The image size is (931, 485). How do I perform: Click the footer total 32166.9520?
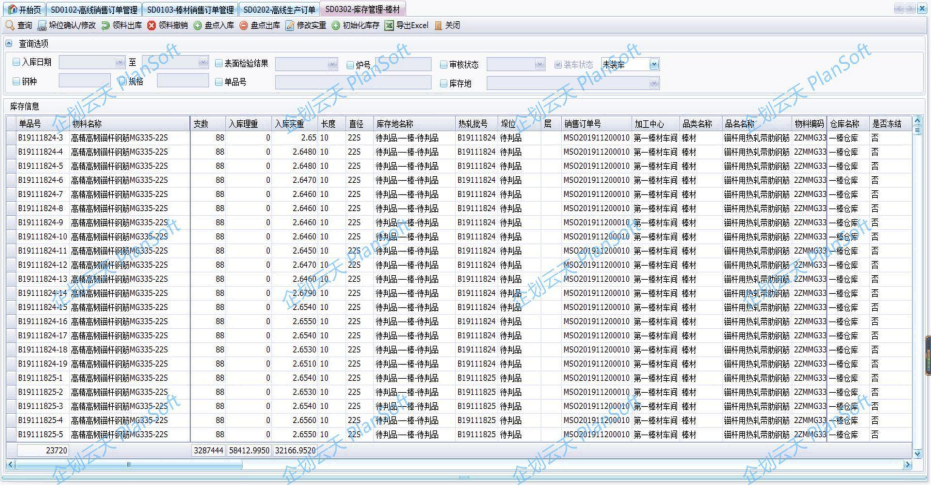pyautogui.click(x=295, y=451)
